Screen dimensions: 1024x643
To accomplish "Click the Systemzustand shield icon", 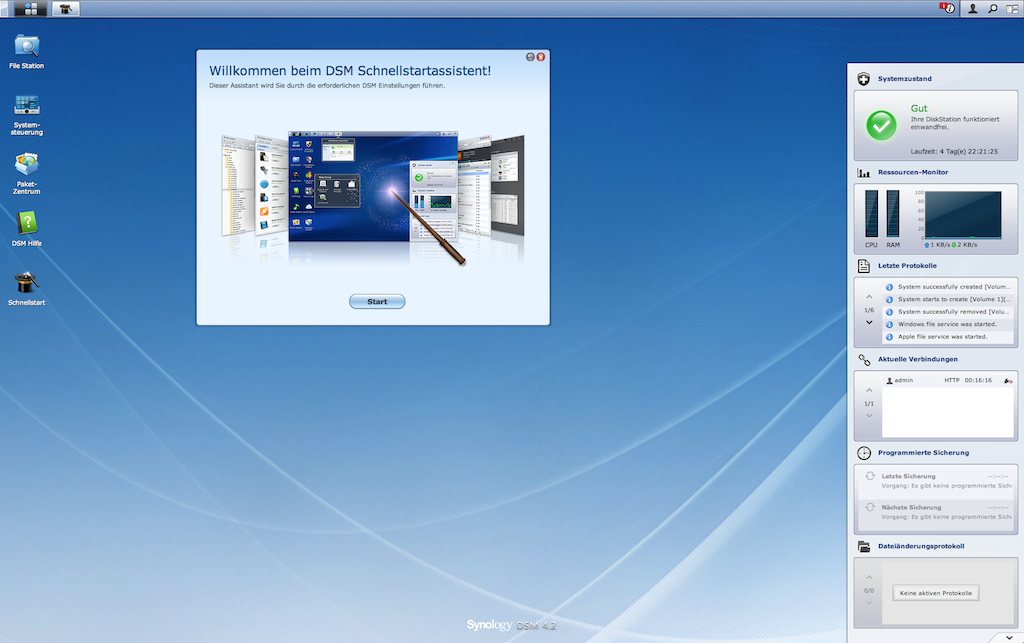I will click(863, 79).
